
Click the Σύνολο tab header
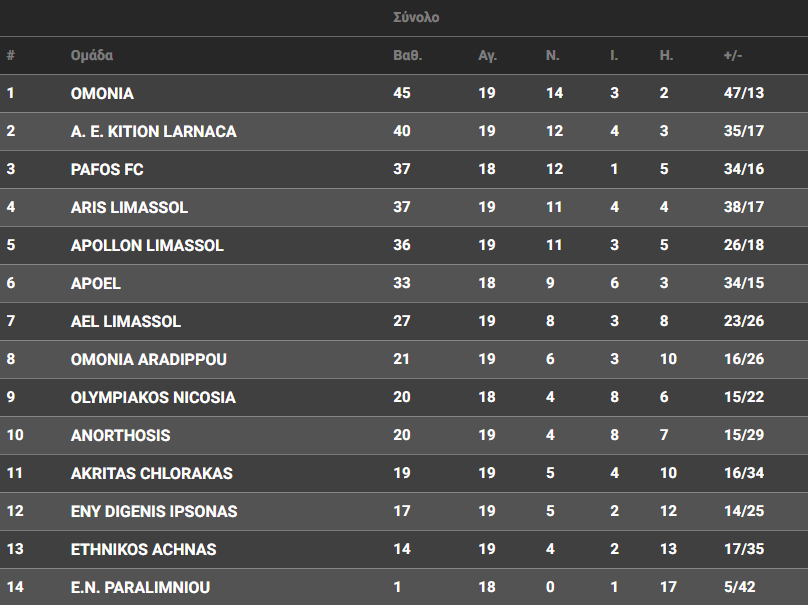click(x=416, y=17)
